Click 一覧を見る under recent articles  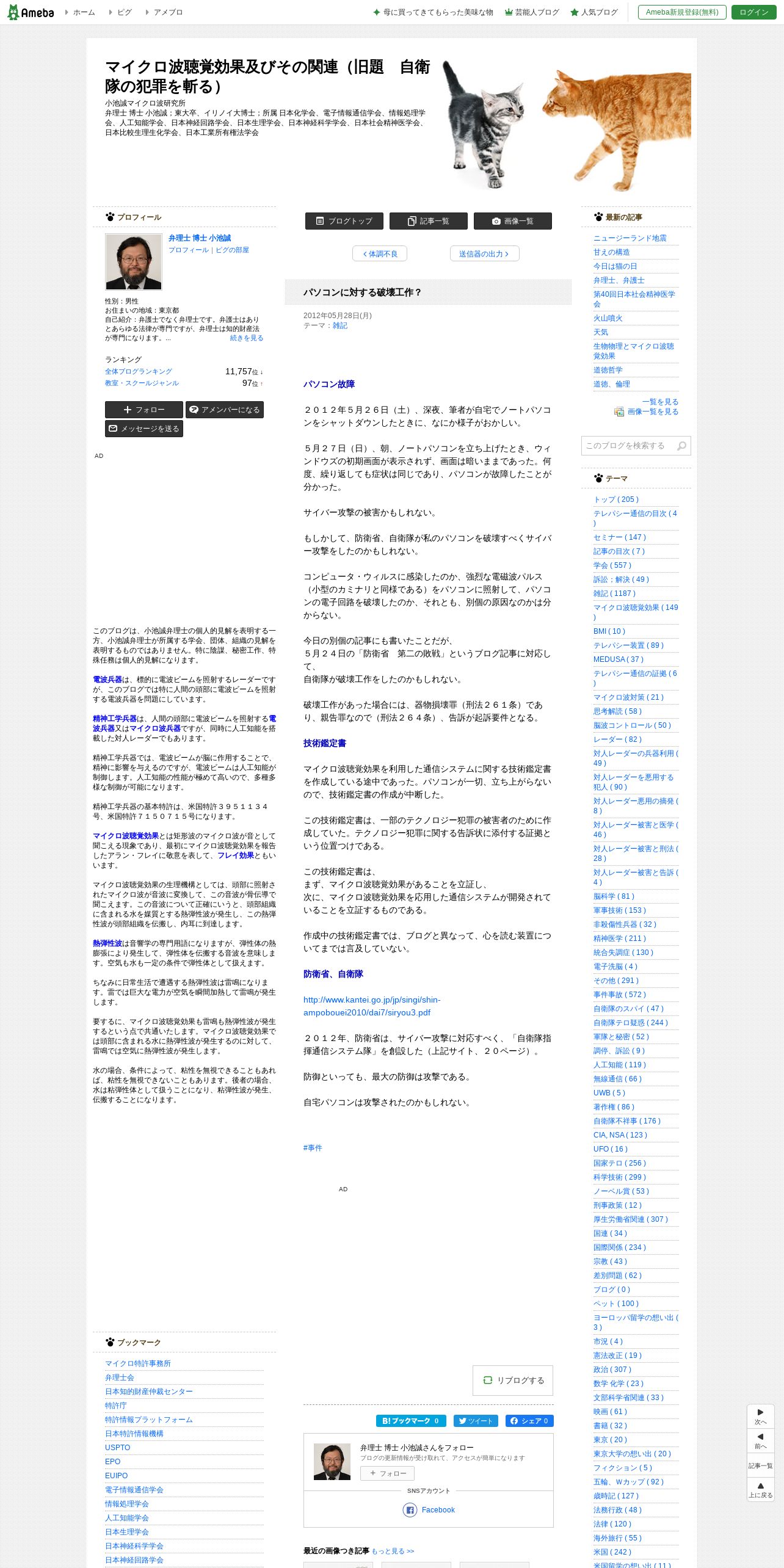(660, 402)
